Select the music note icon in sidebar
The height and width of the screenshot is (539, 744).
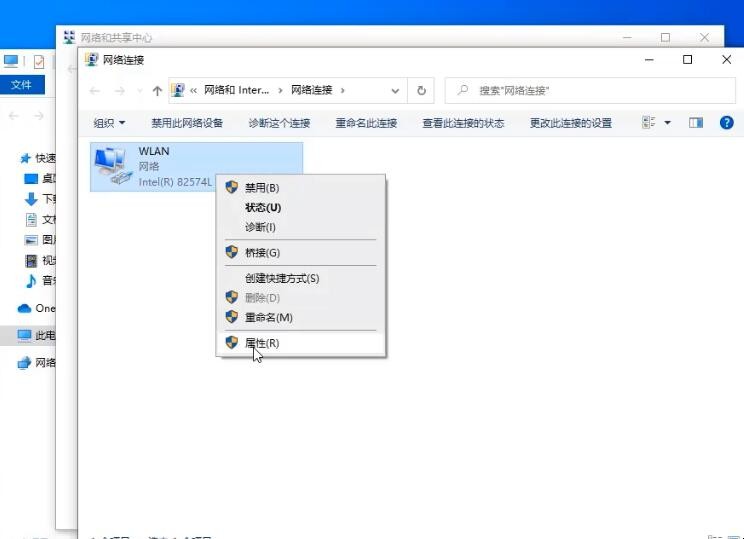[31, 281]
